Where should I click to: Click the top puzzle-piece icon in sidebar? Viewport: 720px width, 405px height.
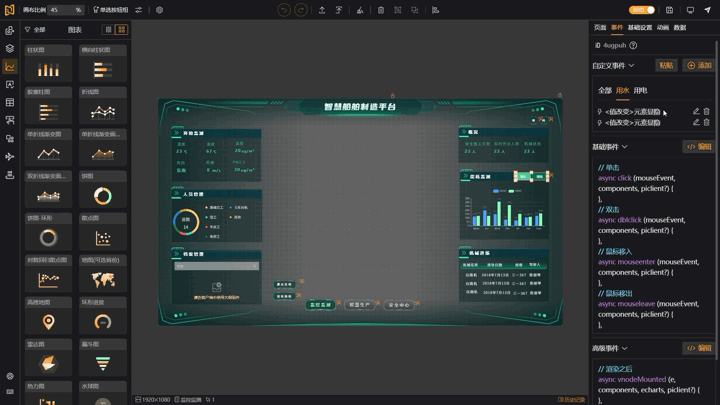[10, 30]
